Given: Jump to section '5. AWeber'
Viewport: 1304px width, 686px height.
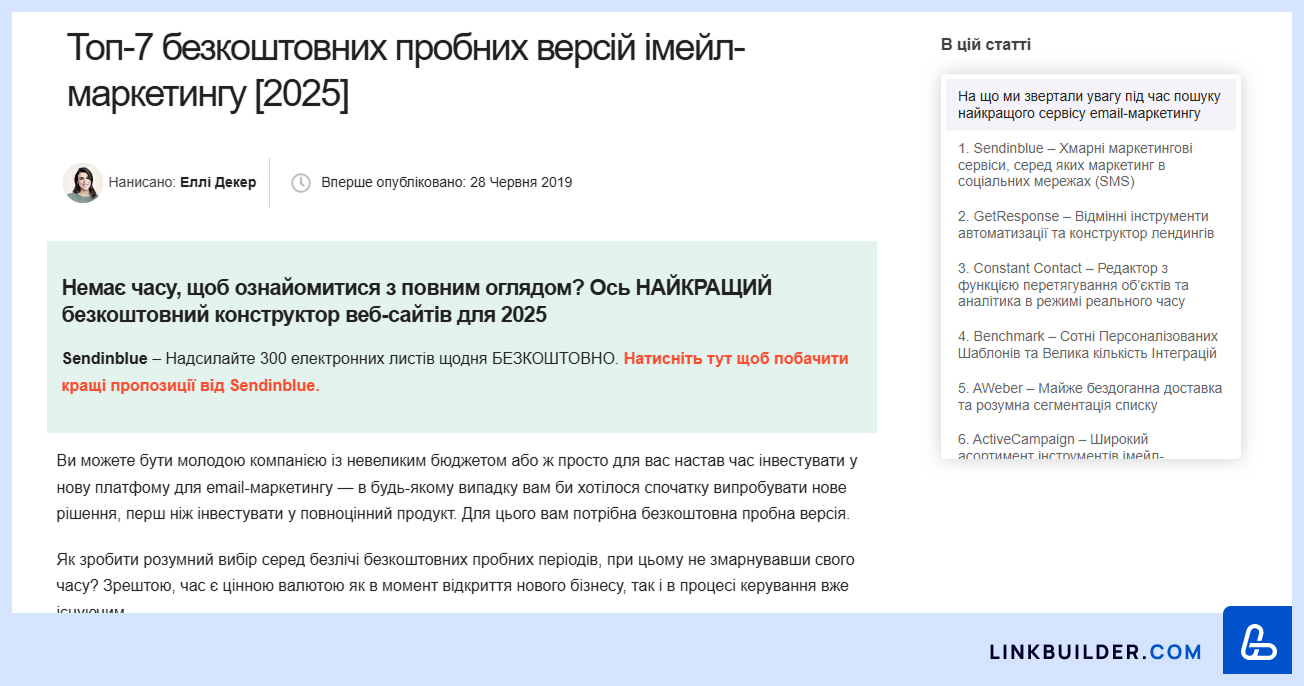Looking at the screenshot, I should (x=1091, y=397).
